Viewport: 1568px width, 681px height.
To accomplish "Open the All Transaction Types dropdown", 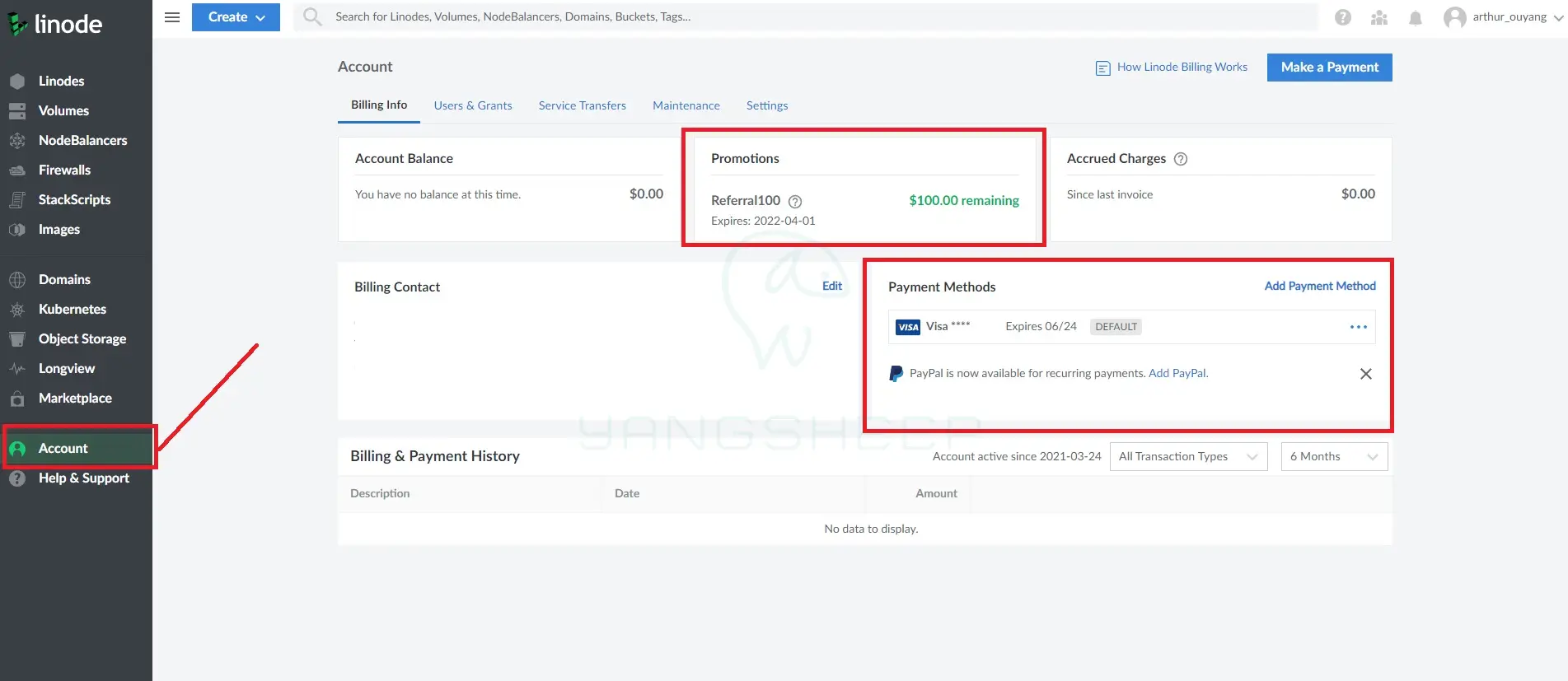I will tap(1188, 456).
